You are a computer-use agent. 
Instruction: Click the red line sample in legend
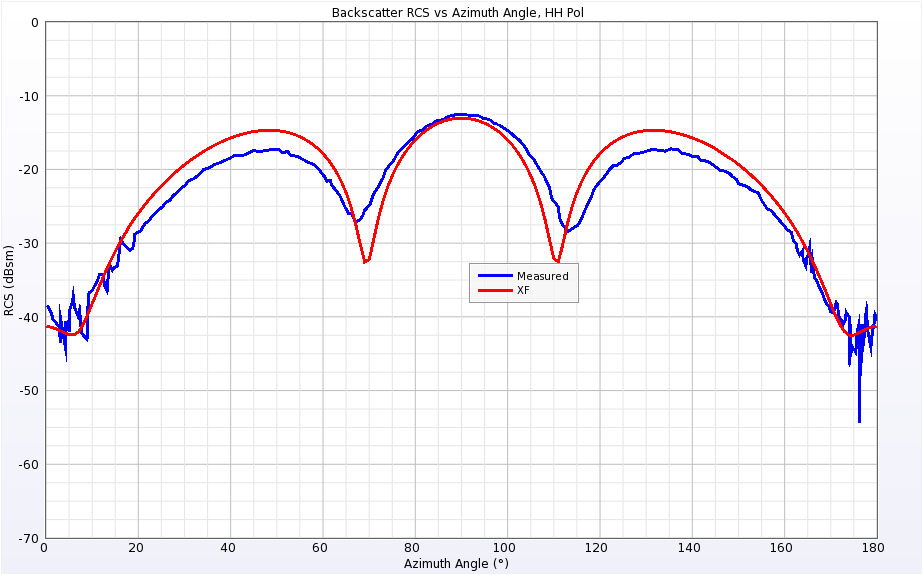click(494, 290)
